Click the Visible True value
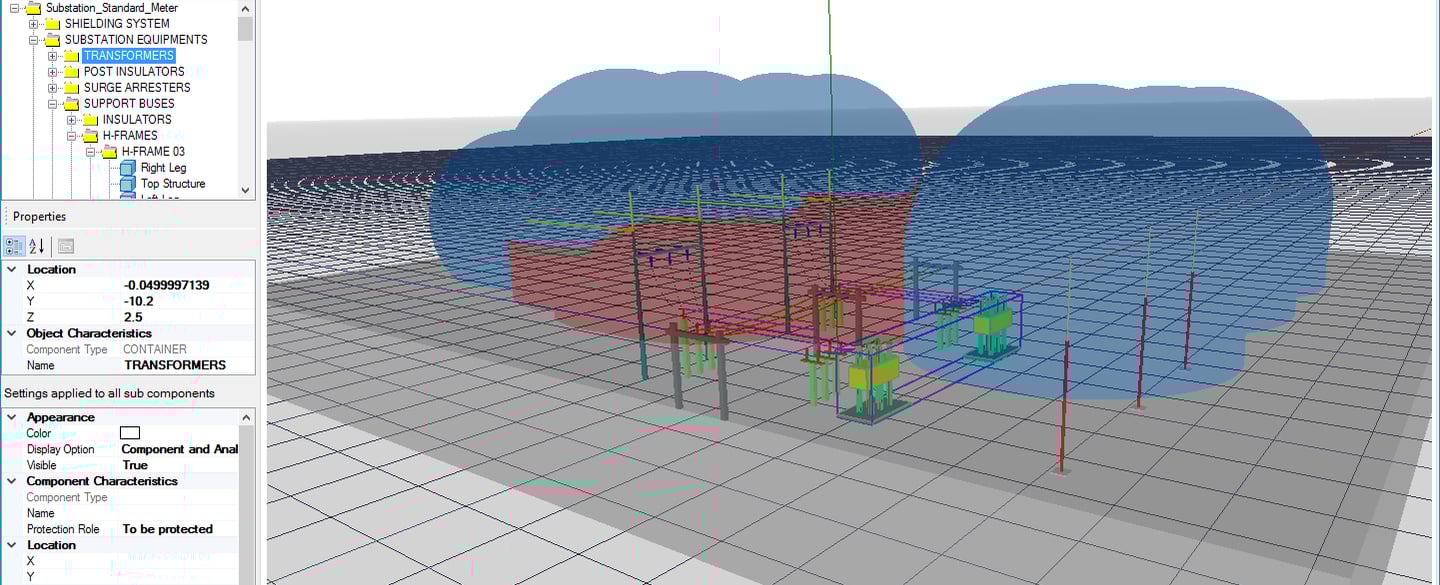1440x585 pixels. [179, 465]
